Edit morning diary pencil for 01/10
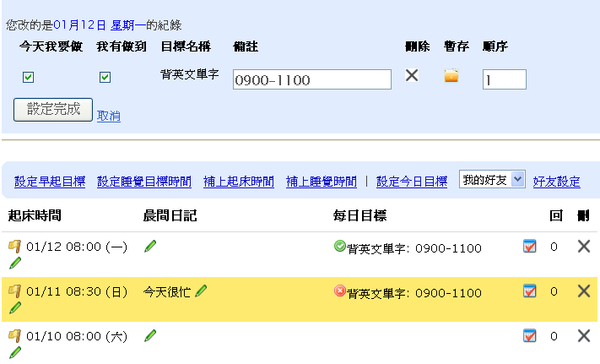 coord(150,336)
